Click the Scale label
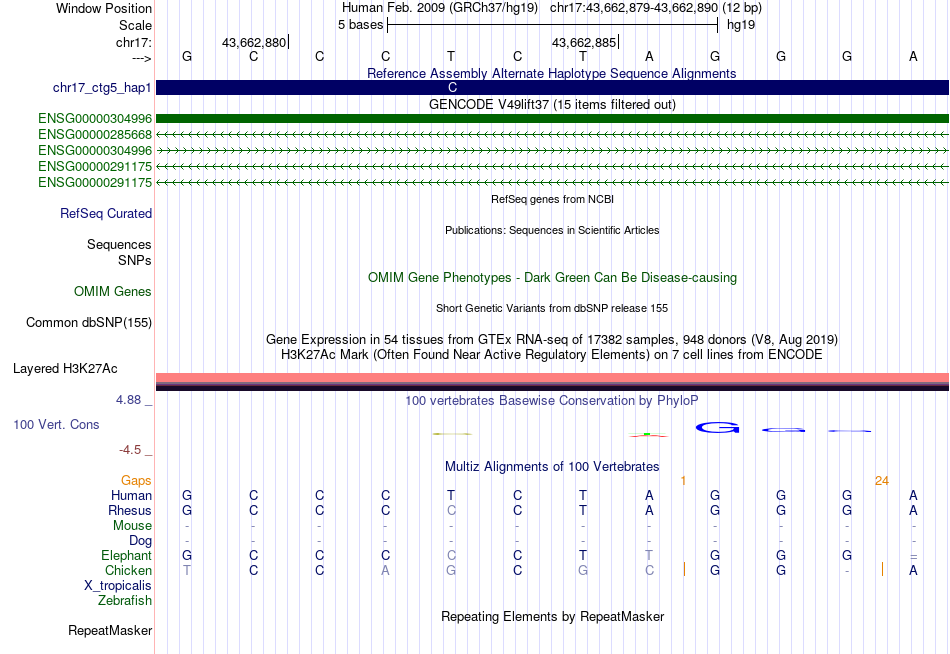950x654 pixels. (x=135, y=25)
